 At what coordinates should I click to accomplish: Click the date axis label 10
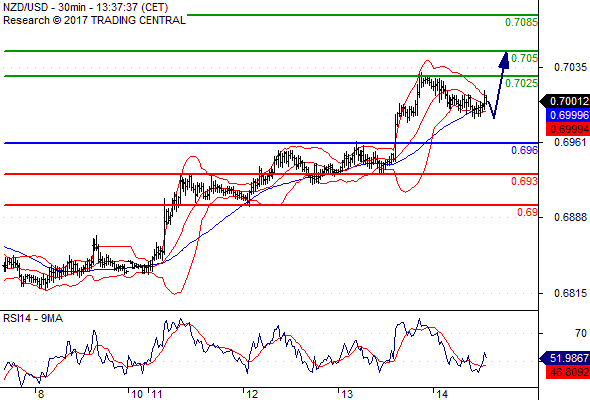pyautogui.click(x=137, y=394)
